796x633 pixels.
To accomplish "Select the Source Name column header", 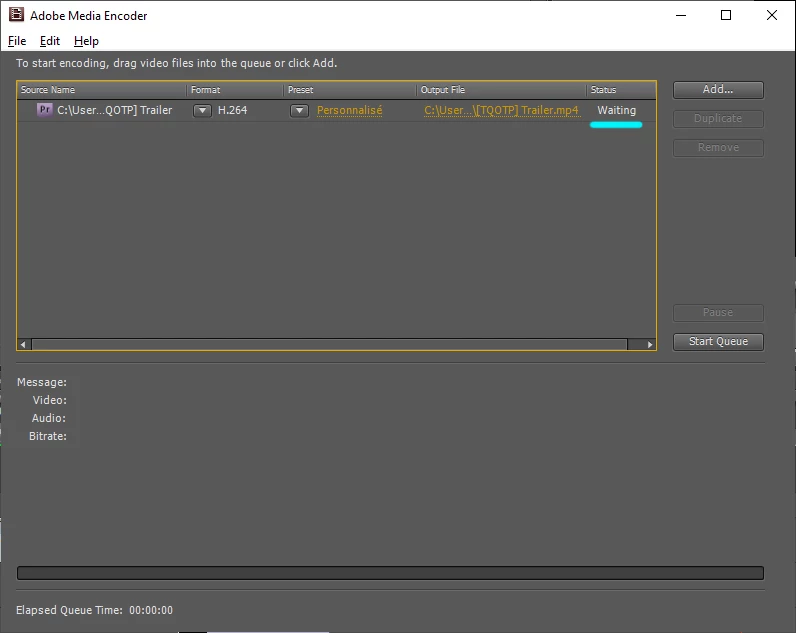I will [102, 90].
